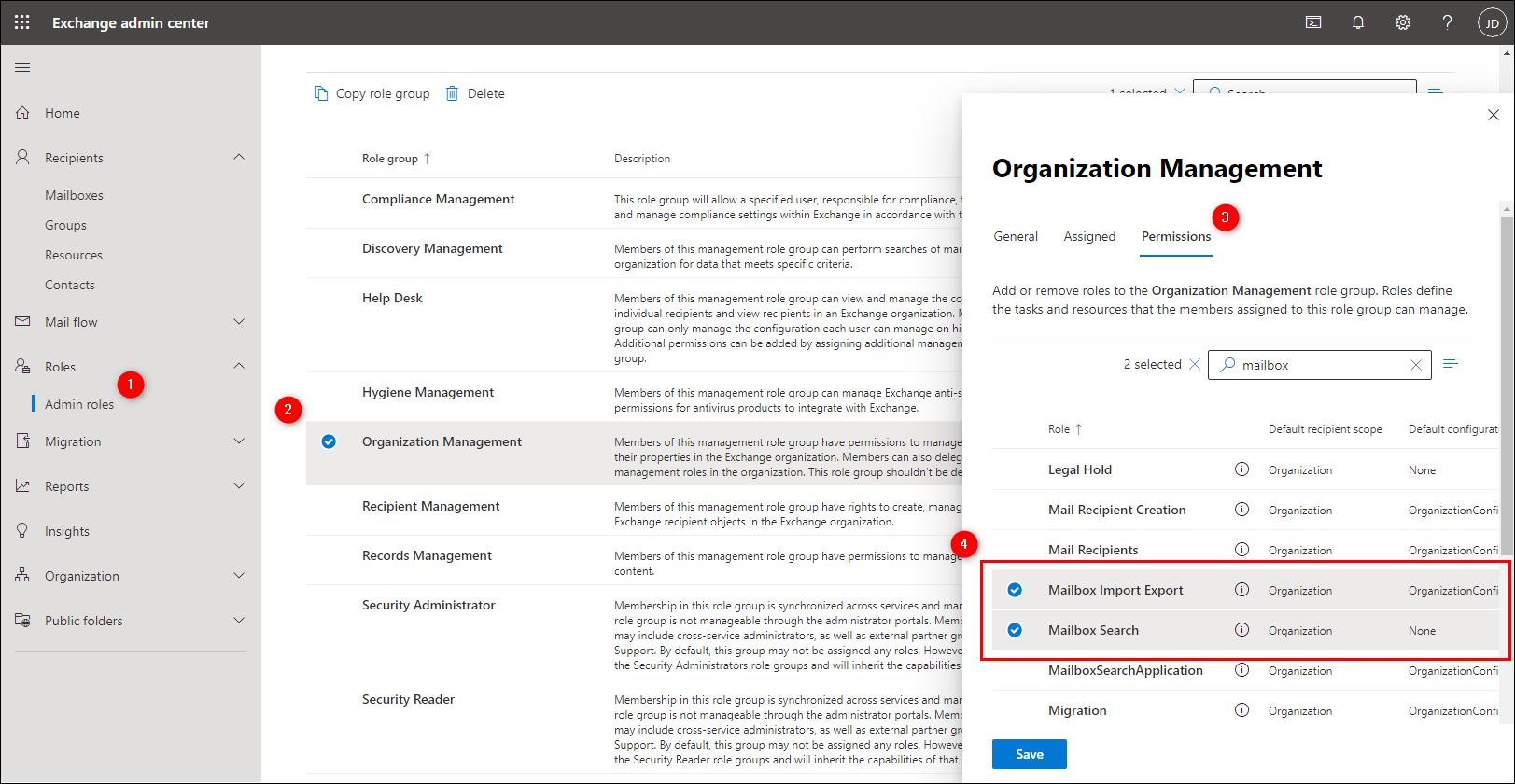Uncheck Mailbox Search role
The width and height of the screenshot is (1515, 784).
[x=1015, y=630]
